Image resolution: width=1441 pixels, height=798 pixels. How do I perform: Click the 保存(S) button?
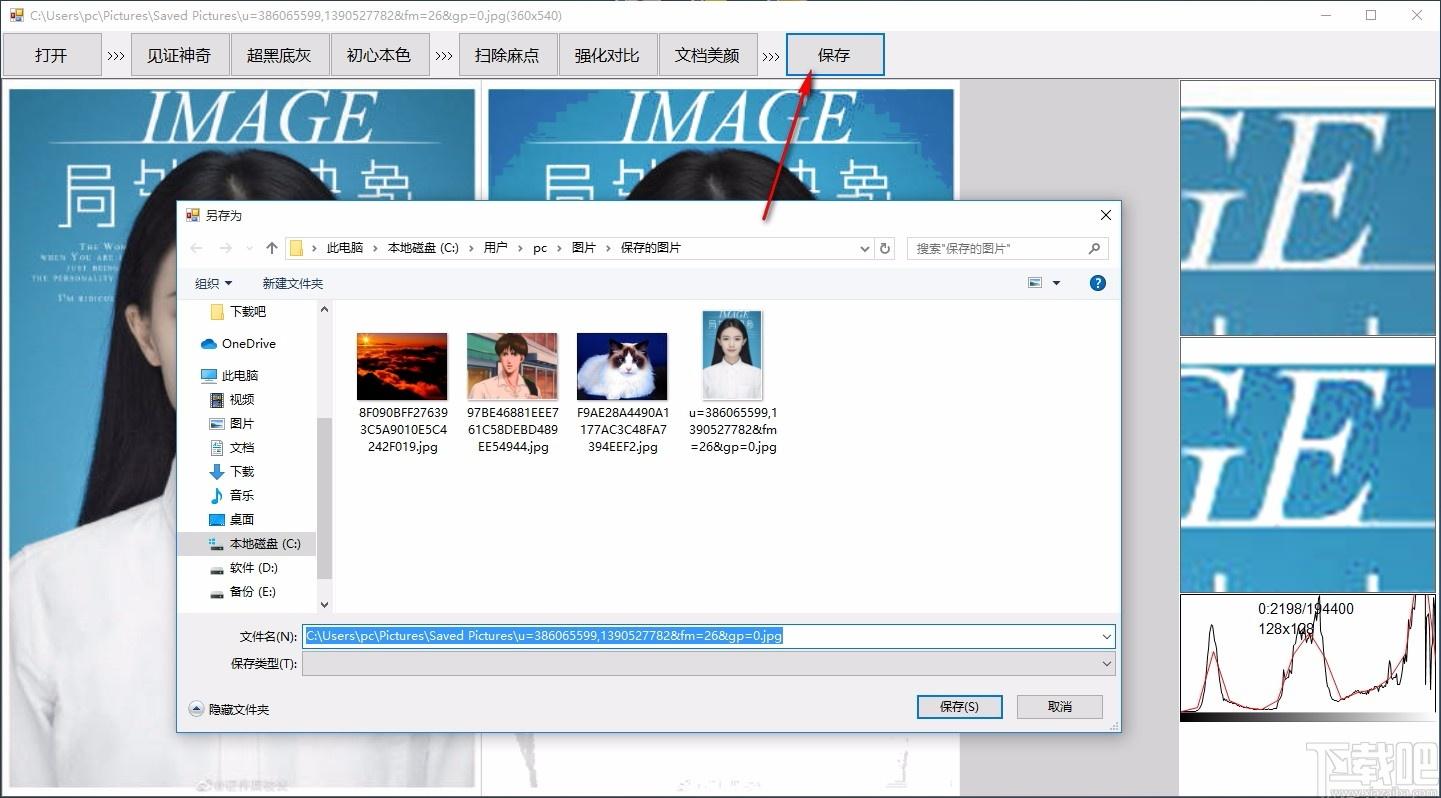(960, 707)
